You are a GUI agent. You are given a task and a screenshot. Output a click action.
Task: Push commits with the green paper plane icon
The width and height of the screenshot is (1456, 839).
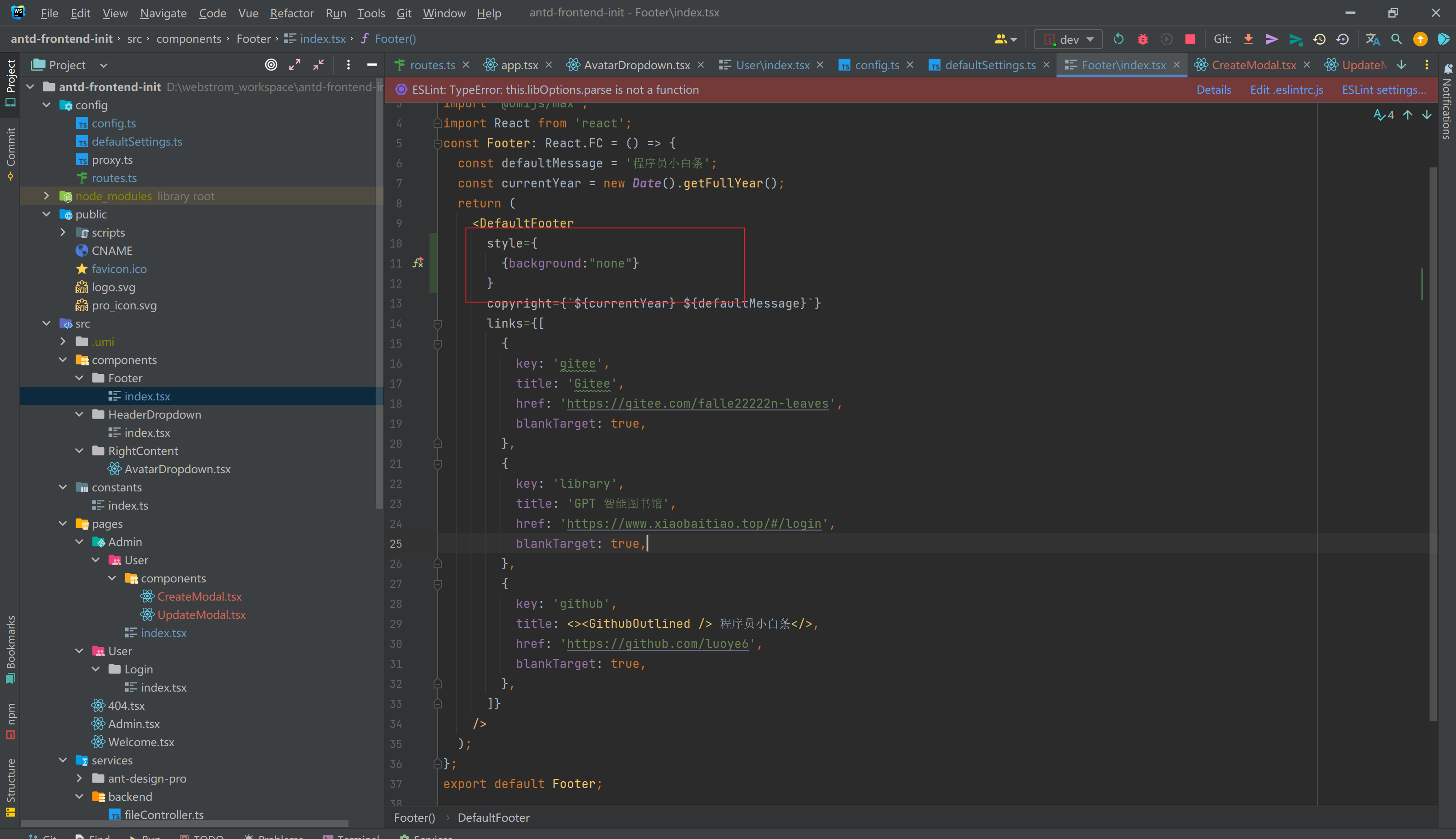point(1296,39)
